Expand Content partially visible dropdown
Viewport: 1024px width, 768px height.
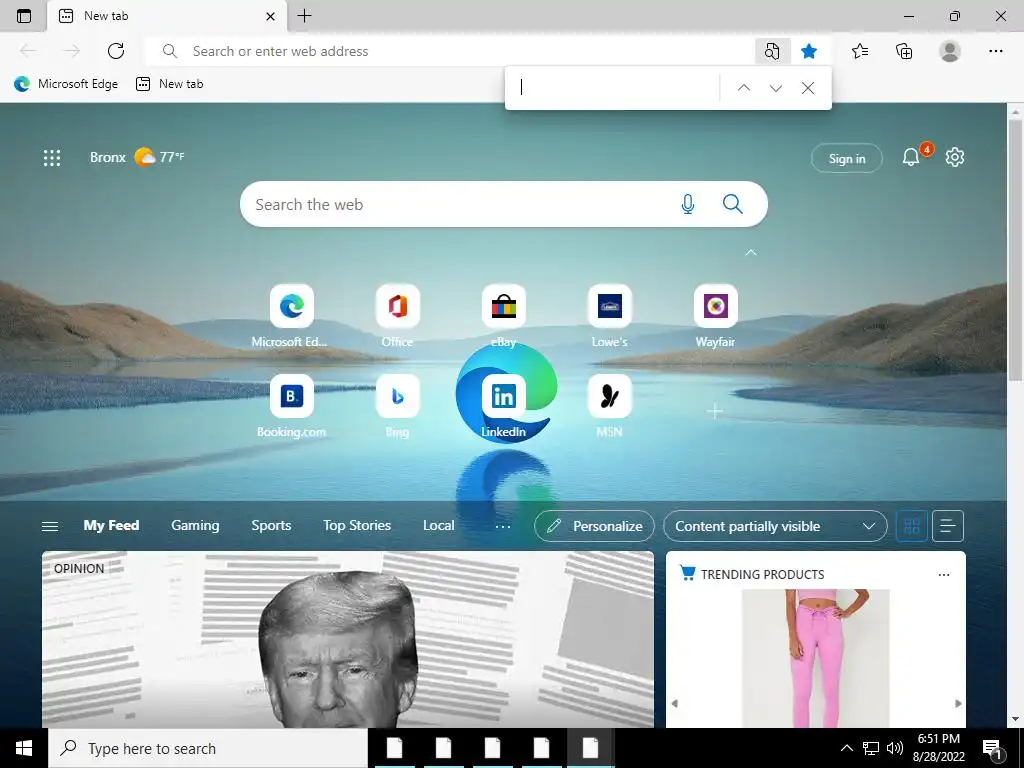(x=775, y=526)
